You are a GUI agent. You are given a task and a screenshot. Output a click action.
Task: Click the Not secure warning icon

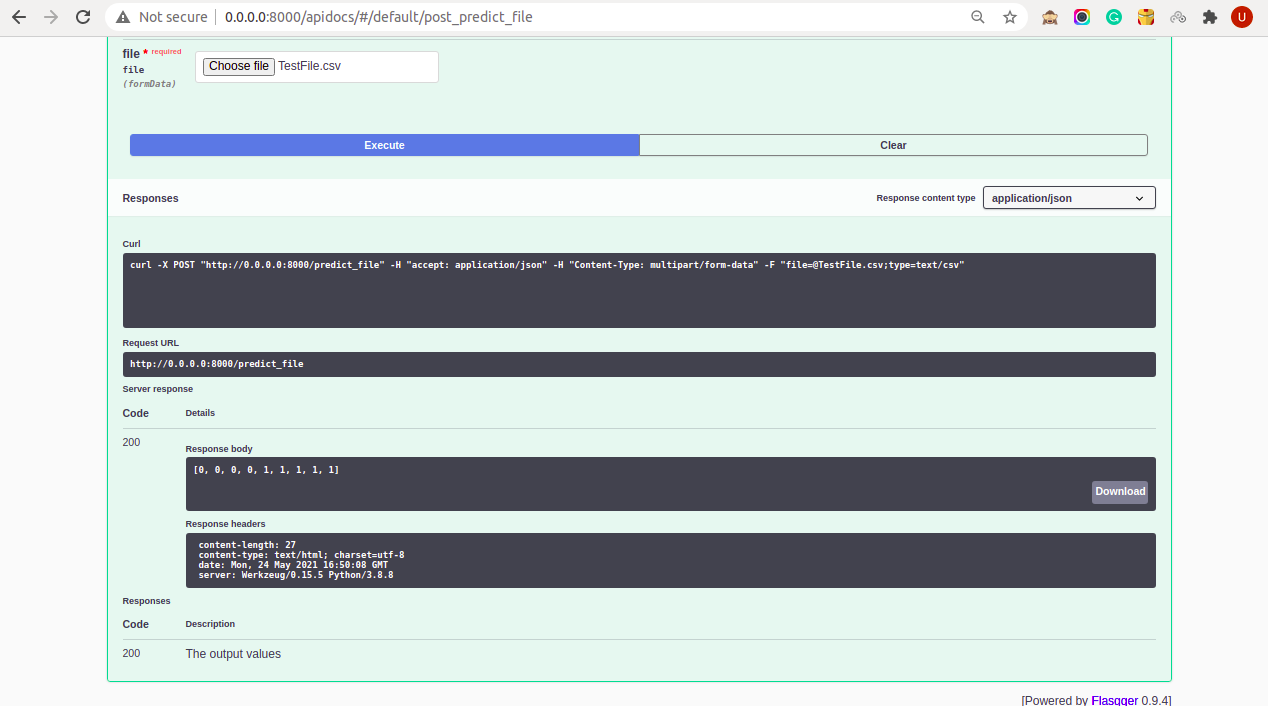pos(123,17)
